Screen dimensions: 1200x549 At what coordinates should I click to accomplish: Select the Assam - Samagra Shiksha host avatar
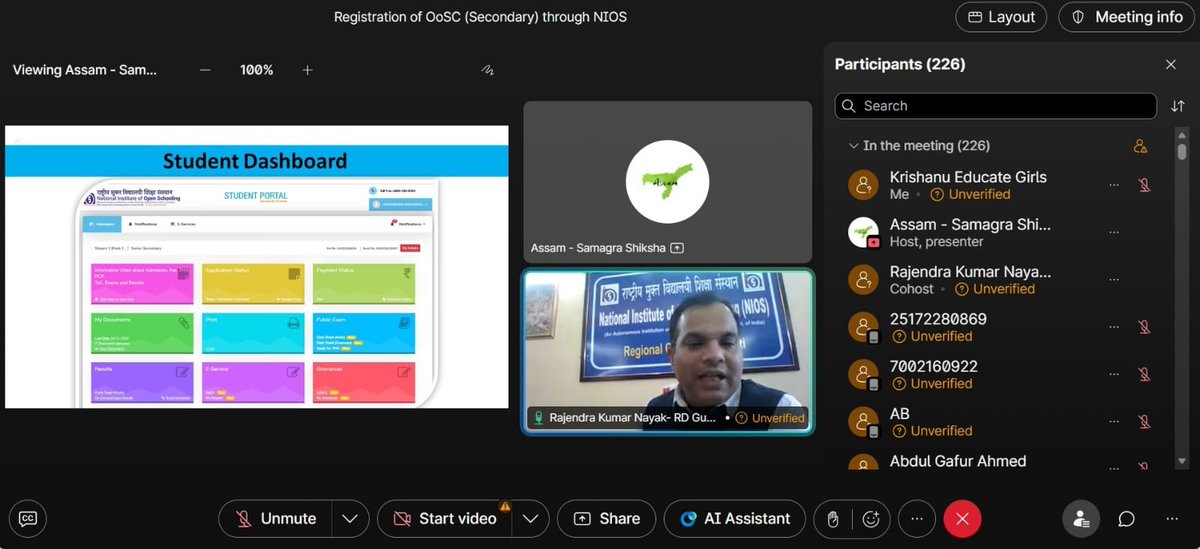coord(863,232)
